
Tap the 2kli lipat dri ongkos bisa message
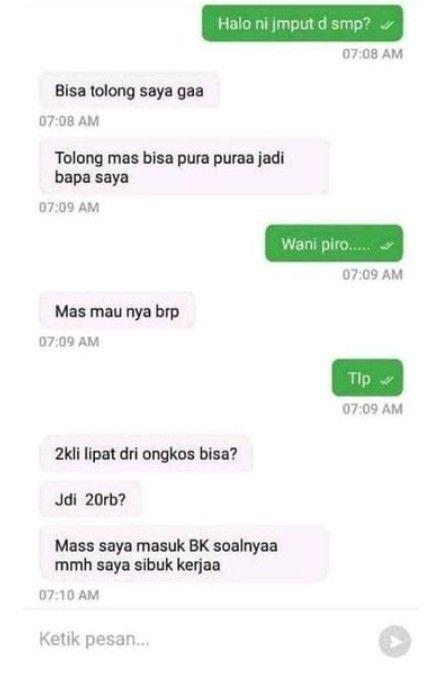tap(146, 454)
